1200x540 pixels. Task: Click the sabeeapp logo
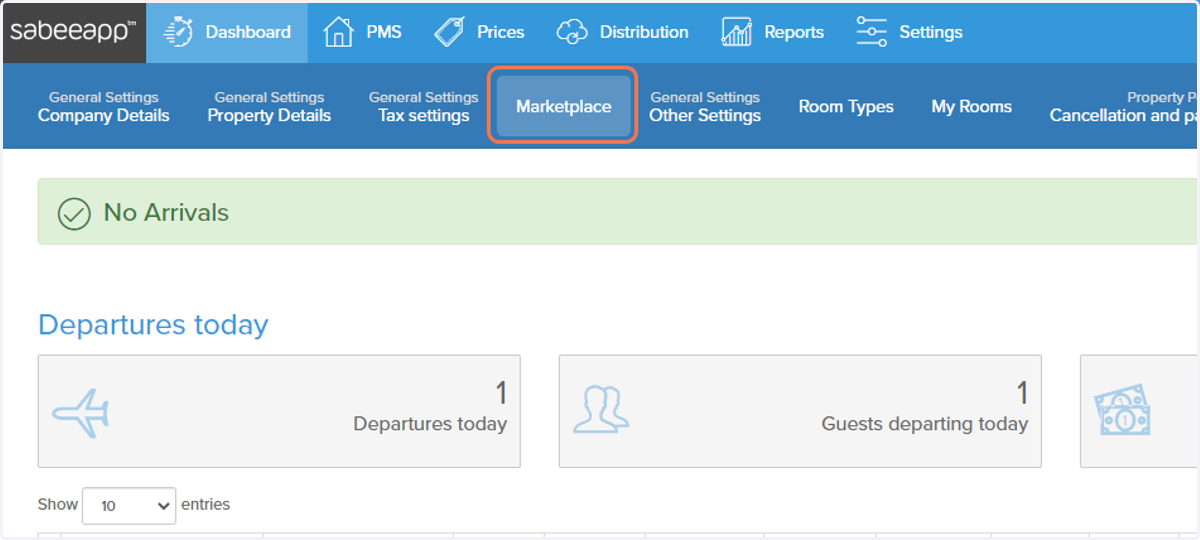point(74,32)
